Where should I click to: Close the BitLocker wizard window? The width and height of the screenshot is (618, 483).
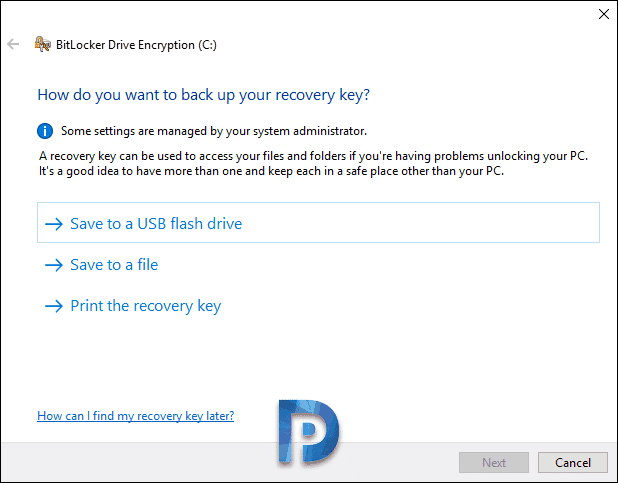click(603, 14)
